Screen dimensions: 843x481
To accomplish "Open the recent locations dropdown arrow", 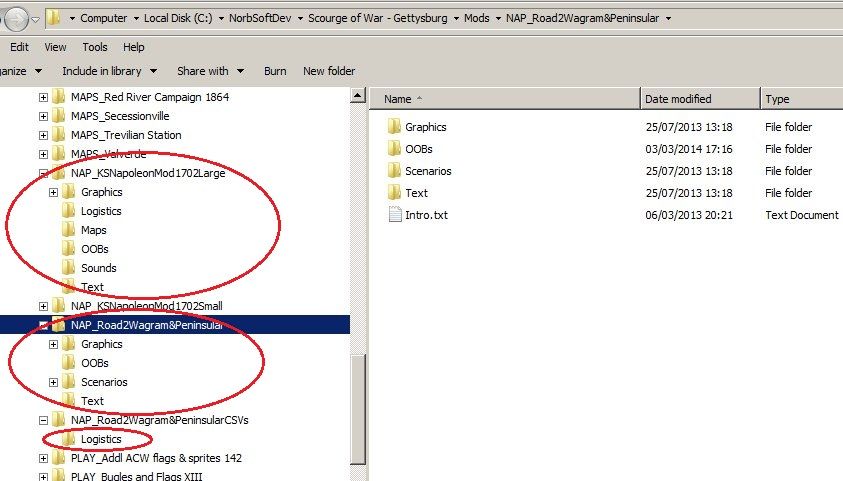I will tap(35, 19).
